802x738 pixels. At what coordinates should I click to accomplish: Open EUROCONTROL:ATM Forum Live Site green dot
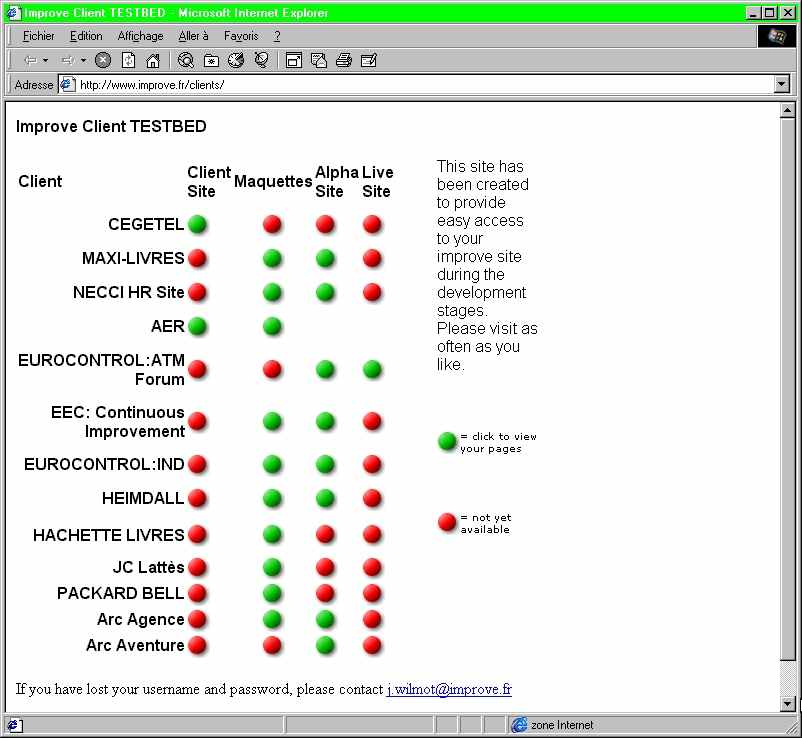[x=372, y=369]
